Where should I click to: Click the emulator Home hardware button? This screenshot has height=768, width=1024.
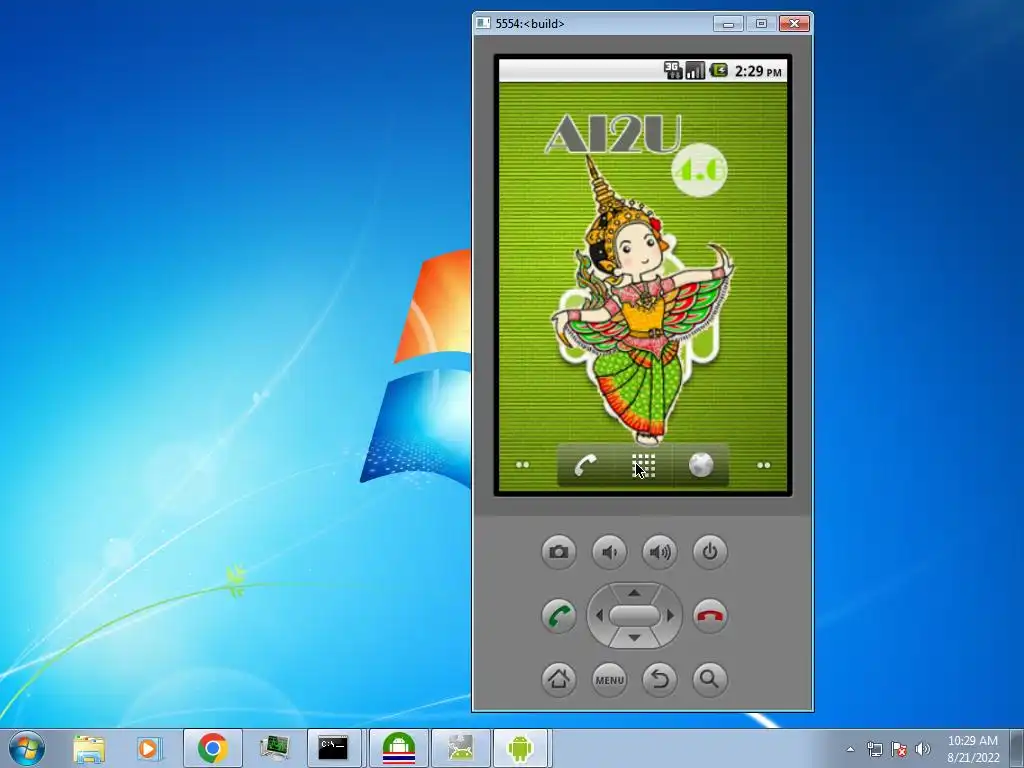click(558, 679)
